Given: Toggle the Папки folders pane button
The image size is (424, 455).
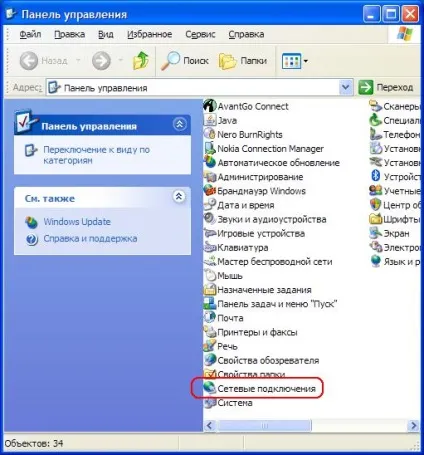Looking at the screenshot, I should (243, 61).
